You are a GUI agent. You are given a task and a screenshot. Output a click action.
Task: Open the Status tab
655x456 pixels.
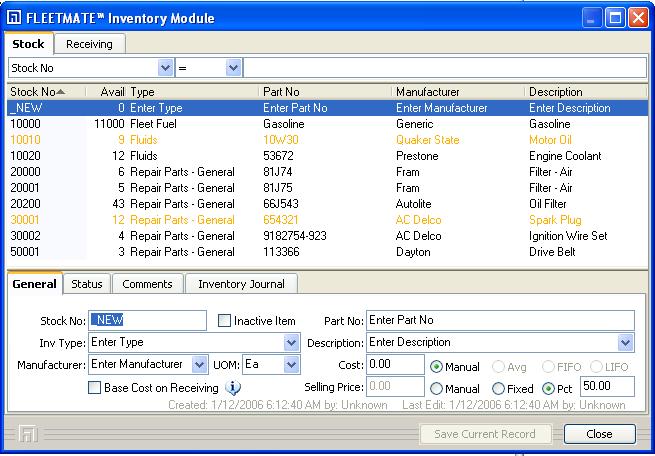[x=86, y=284]
